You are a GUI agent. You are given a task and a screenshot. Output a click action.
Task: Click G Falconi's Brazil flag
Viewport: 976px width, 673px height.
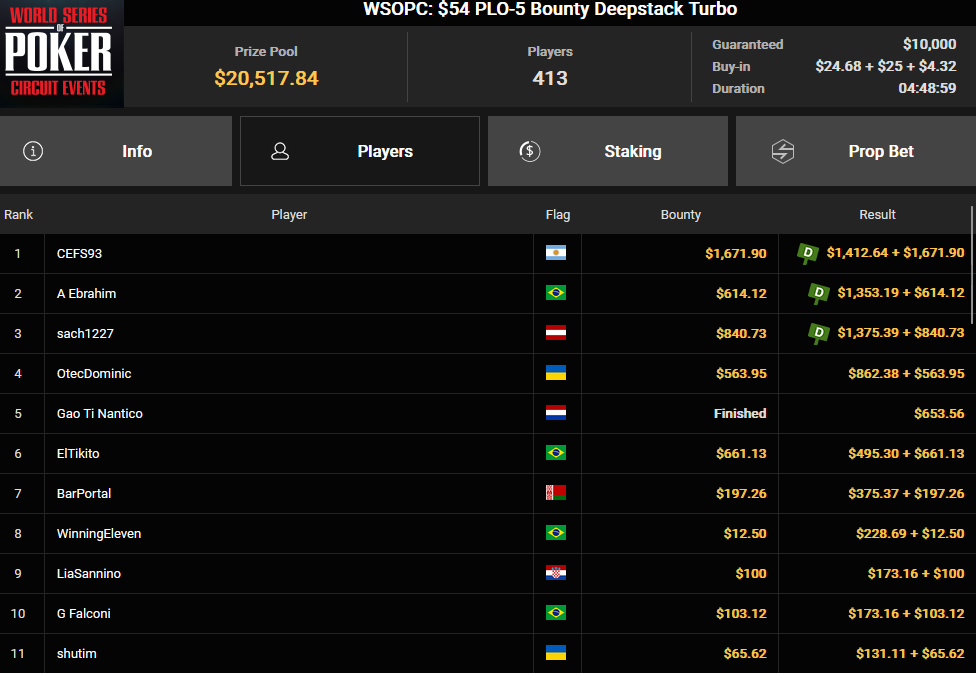556,613
